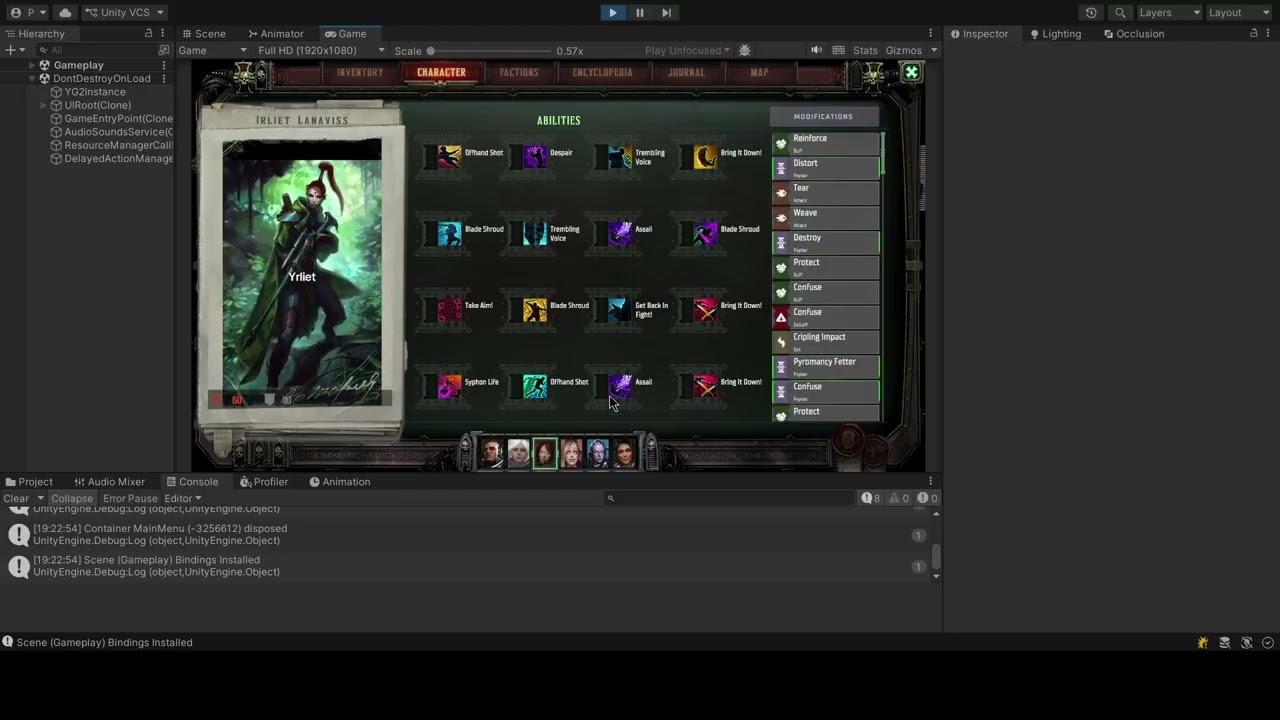The height and width of the screenshot is (720, 1280).
Task: Click the Hierarchy search field
Action: click(98, 50)
